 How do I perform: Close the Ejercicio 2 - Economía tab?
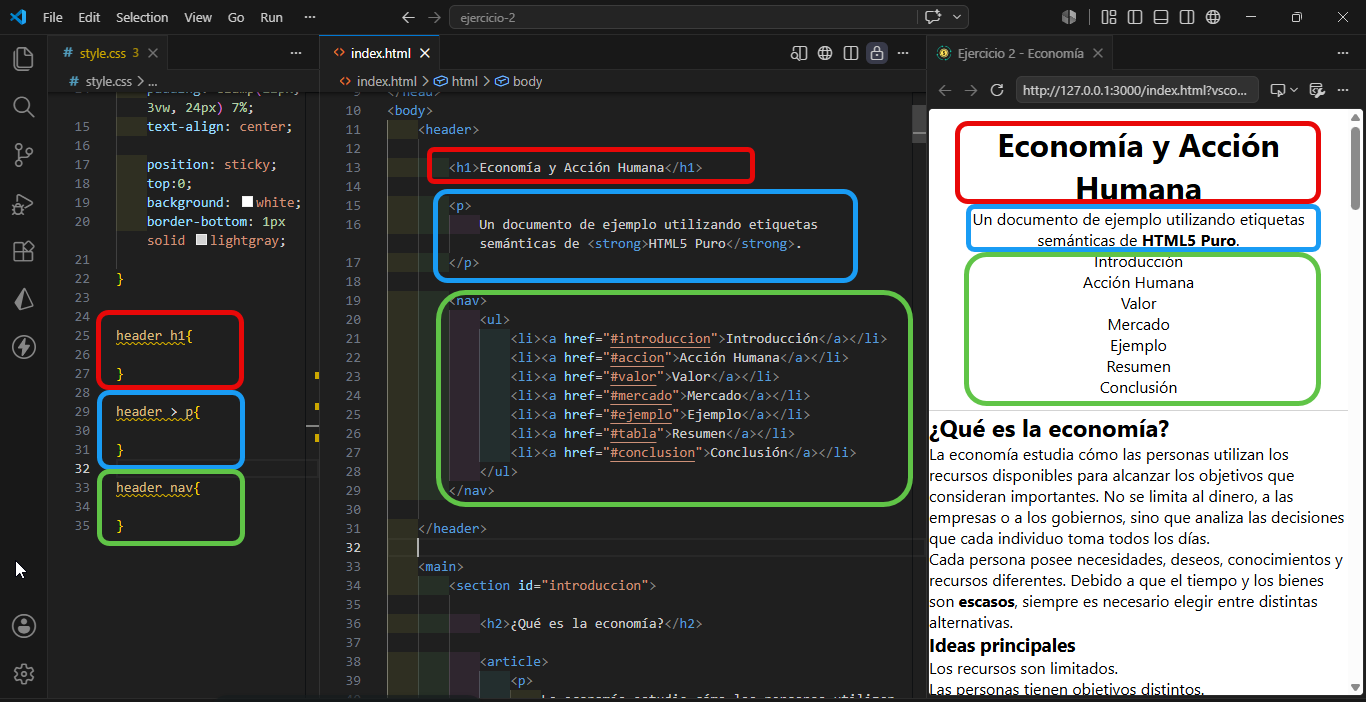click(x=1097, y=53)
